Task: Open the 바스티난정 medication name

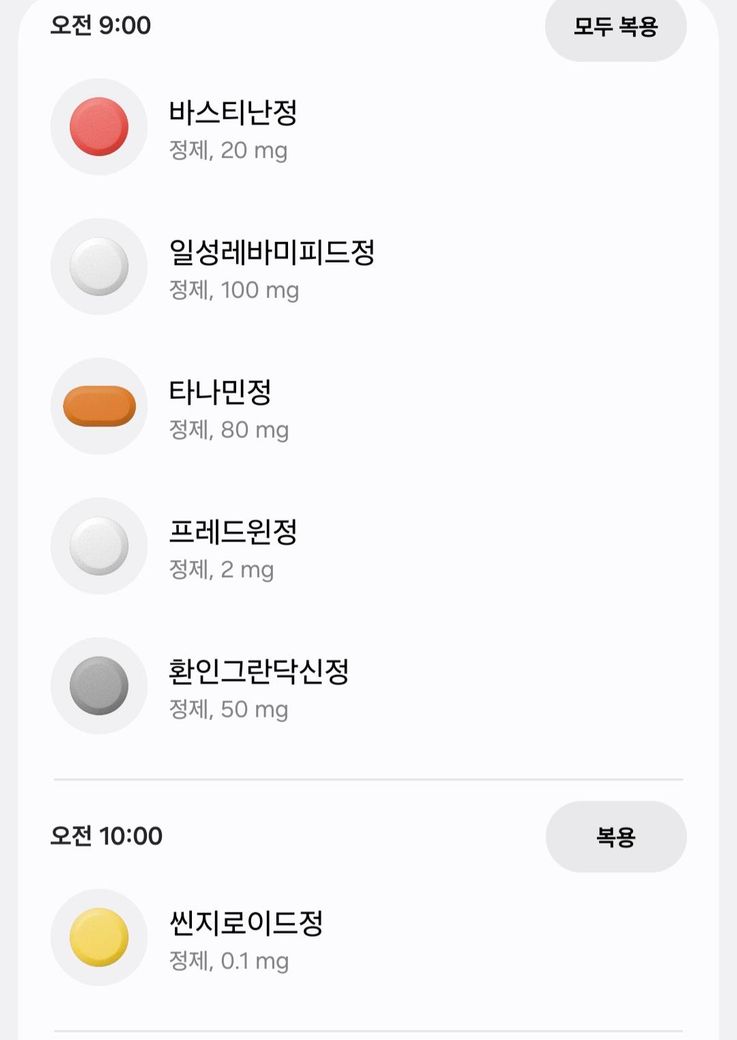Action: click(233, 112)
